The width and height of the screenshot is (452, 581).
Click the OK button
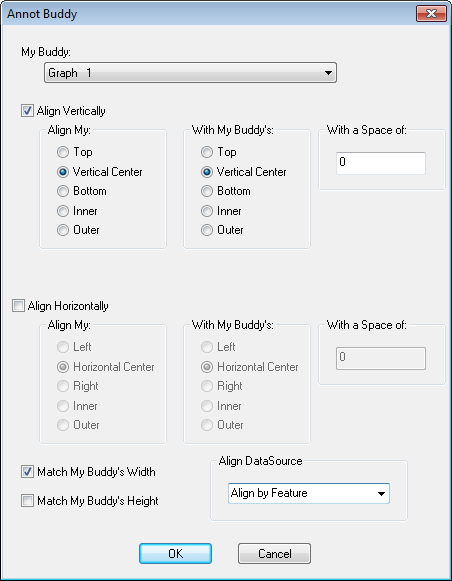click(x=175, y=554)
